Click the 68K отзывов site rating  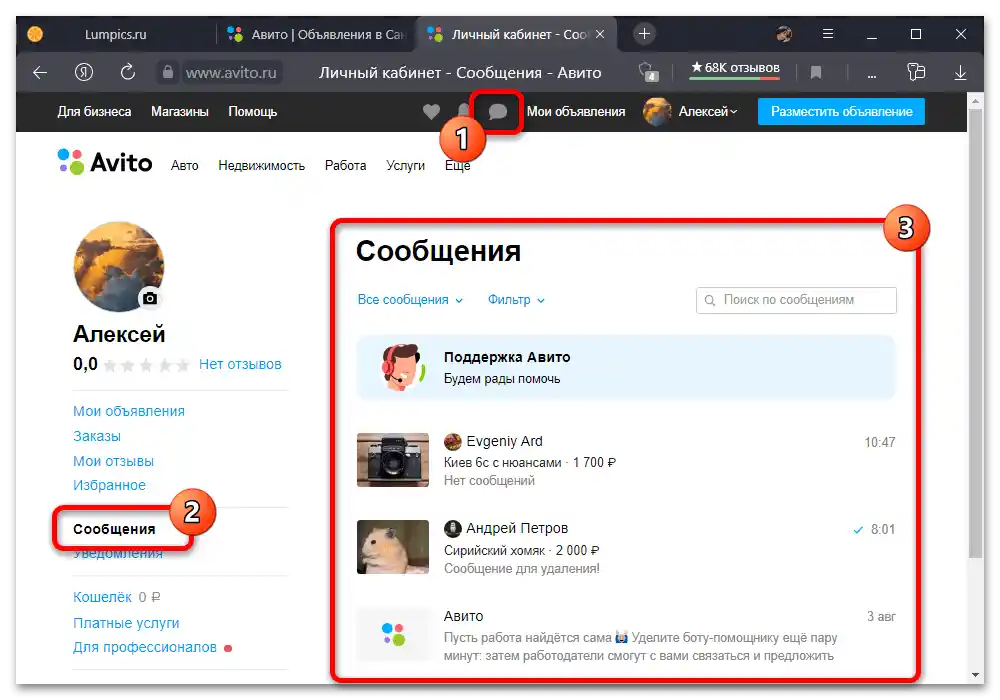pyautogui.click(x=735, y=68)
